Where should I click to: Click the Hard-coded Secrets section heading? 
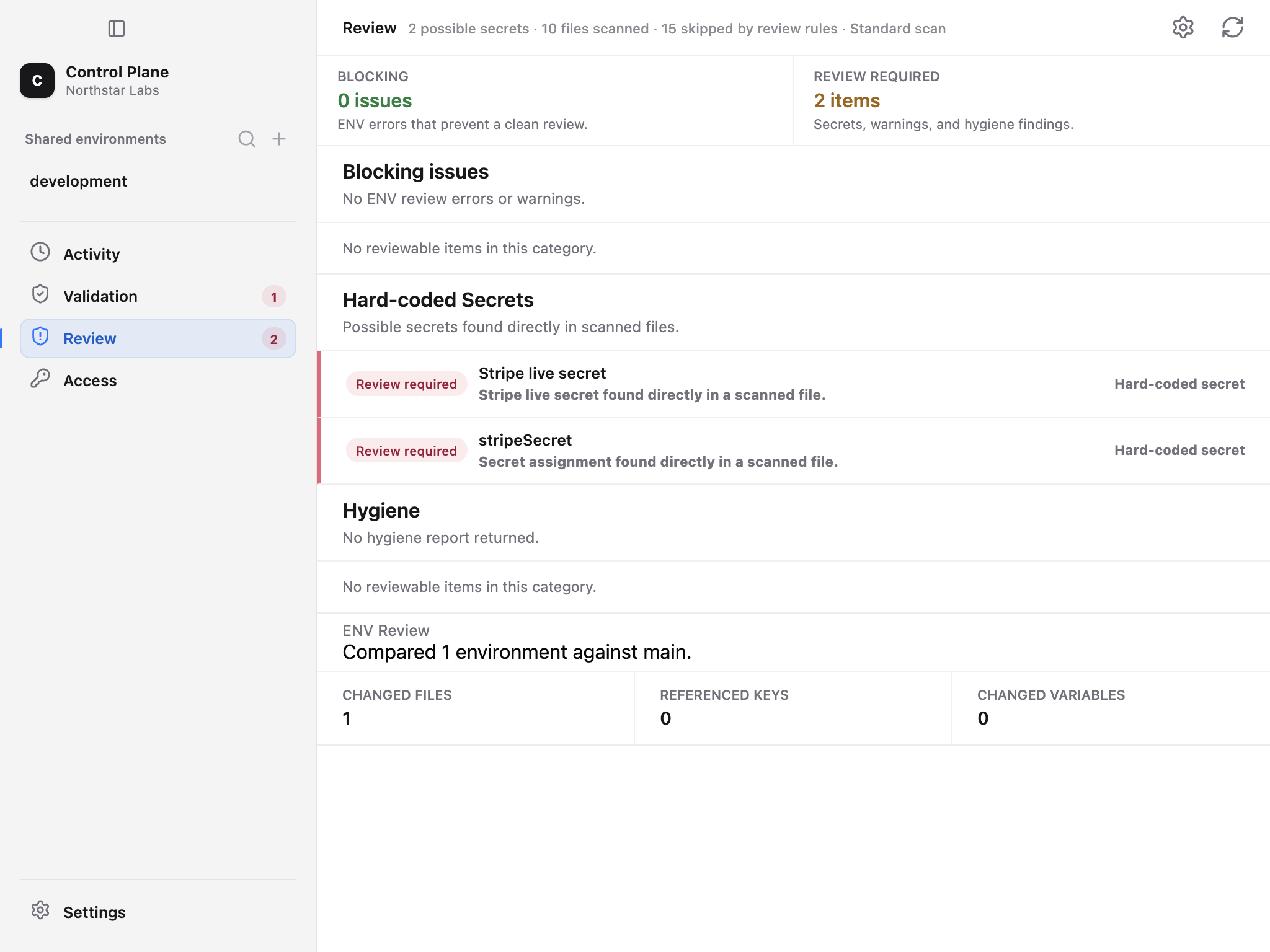(x=438, y=300)
